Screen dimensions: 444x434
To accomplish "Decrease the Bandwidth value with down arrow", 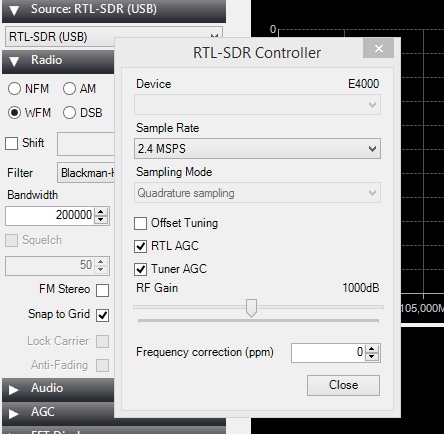I will (101, 220).
